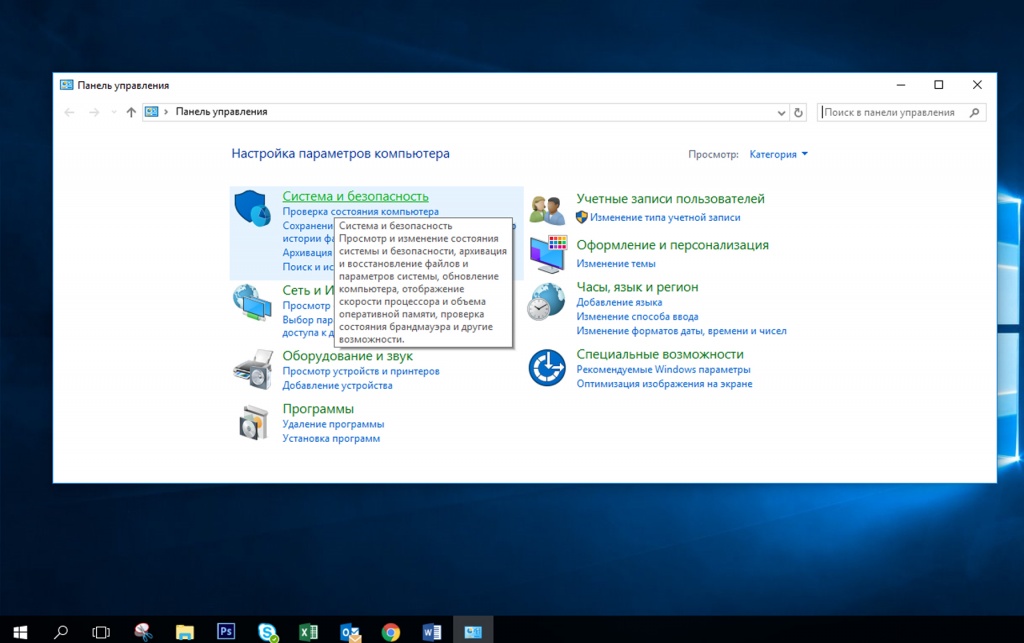Launch Excel from the taskbar

coord(308,631)
